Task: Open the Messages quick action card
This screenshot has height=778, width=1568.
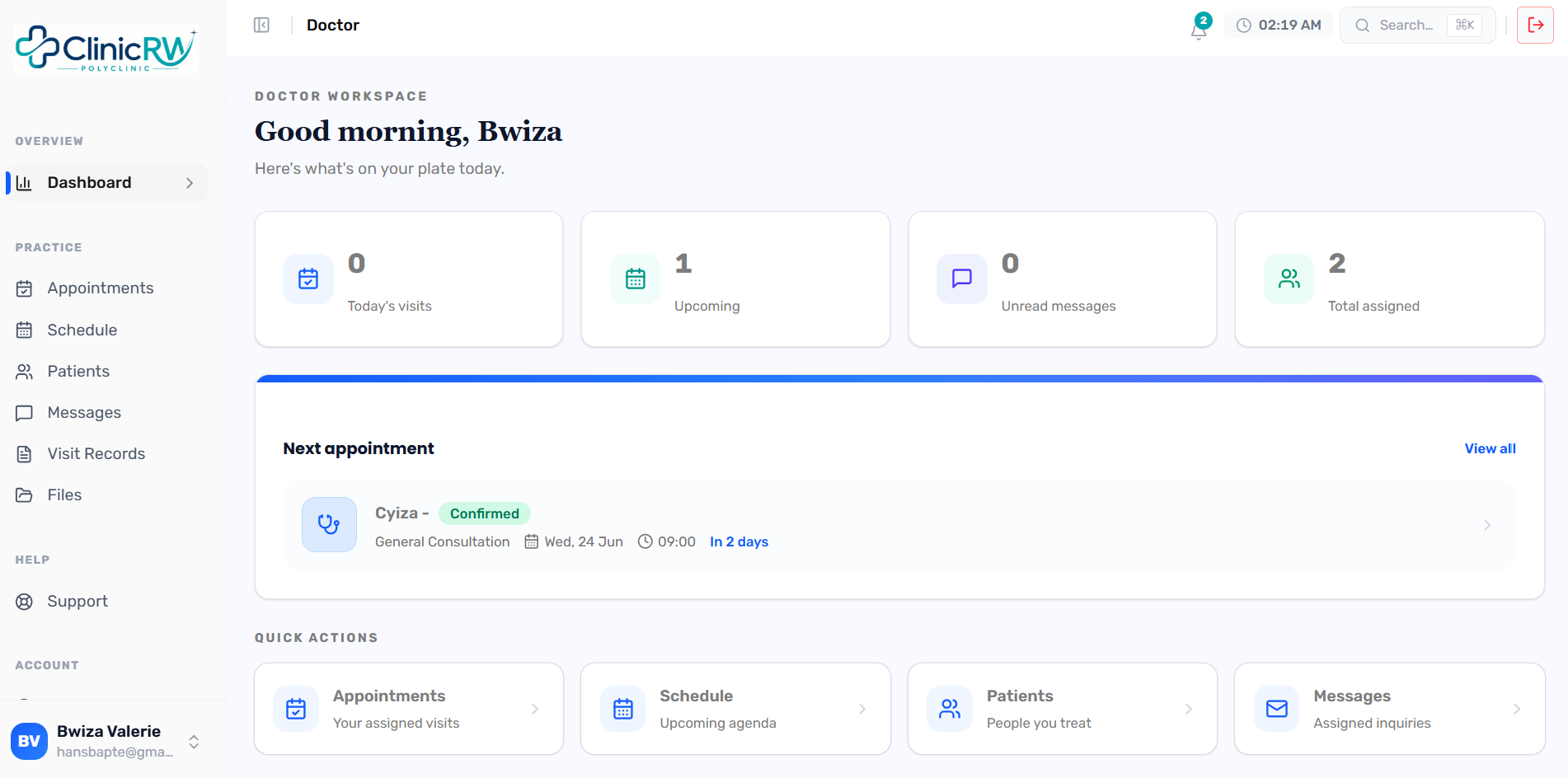Action: click(x=1389, y=709)
